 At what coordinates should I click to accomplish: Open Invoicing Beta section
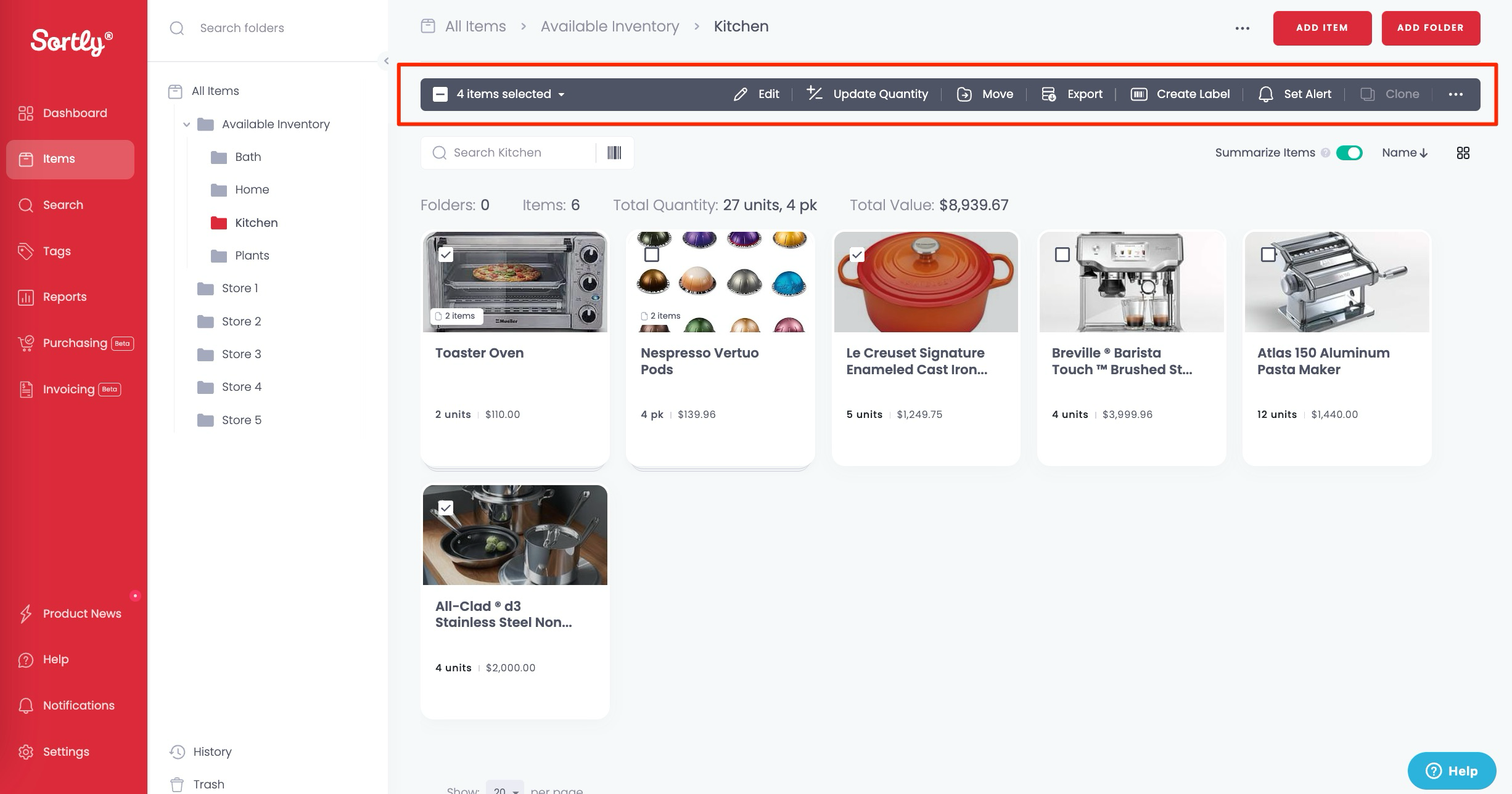pyautogui.click(x=70, y=390)
